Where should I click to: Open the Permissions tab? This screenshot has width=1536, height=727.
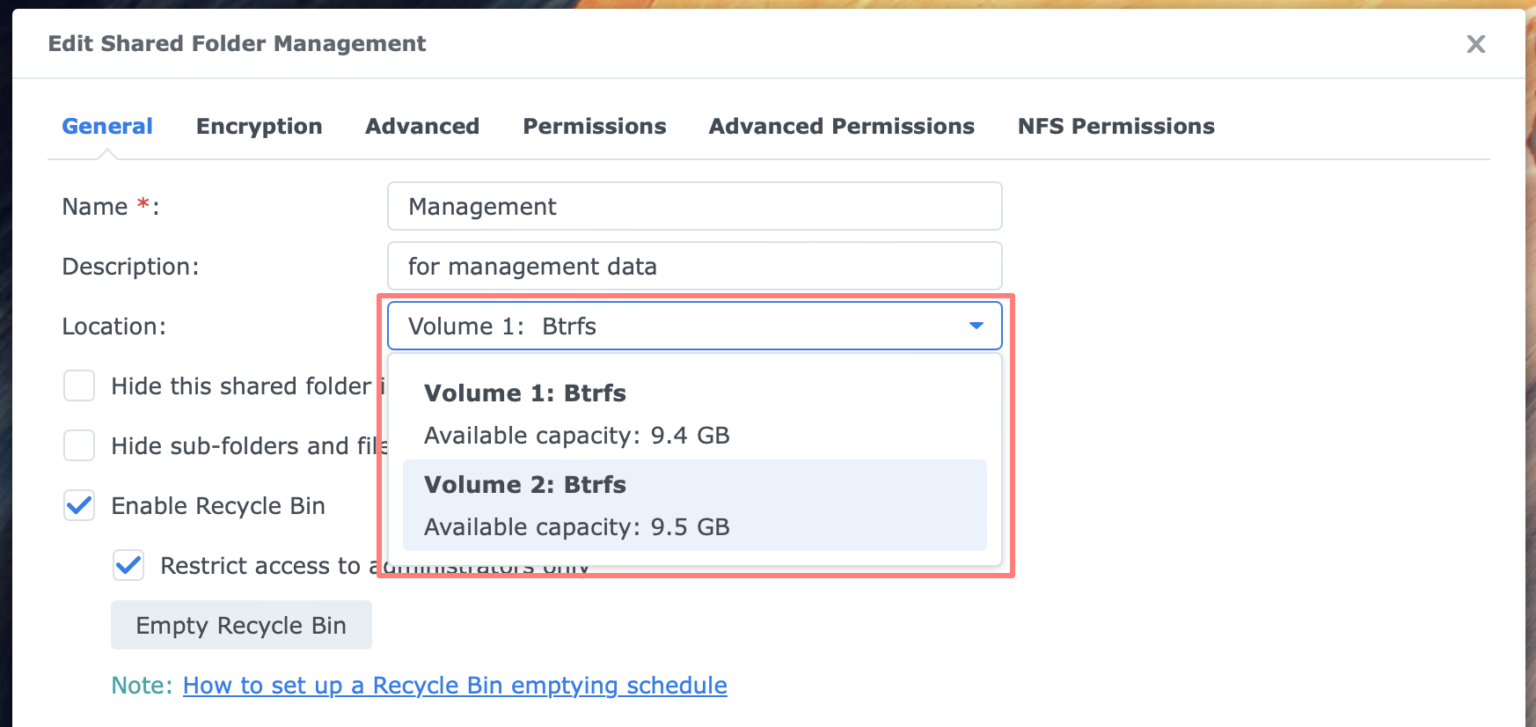(594, 126)
